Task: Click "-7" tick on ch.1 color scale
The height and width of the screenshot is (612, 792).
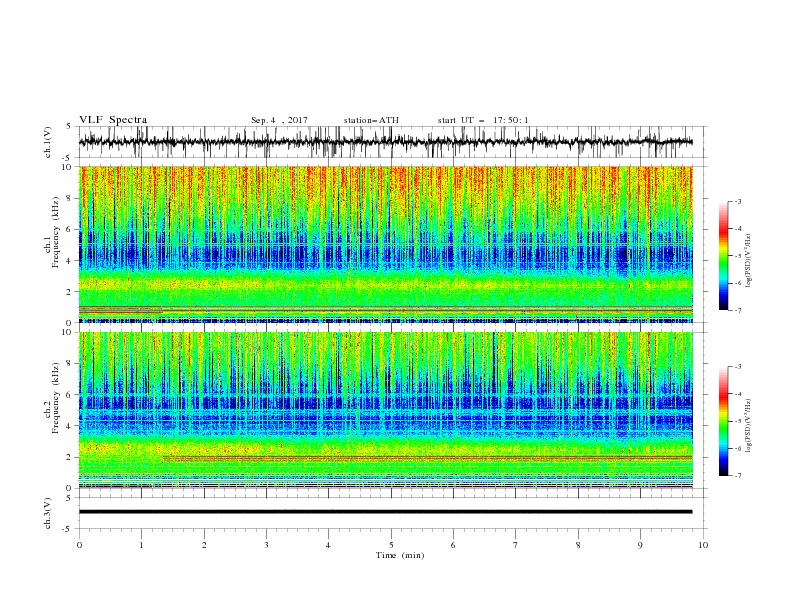Action: coord(738,310)
